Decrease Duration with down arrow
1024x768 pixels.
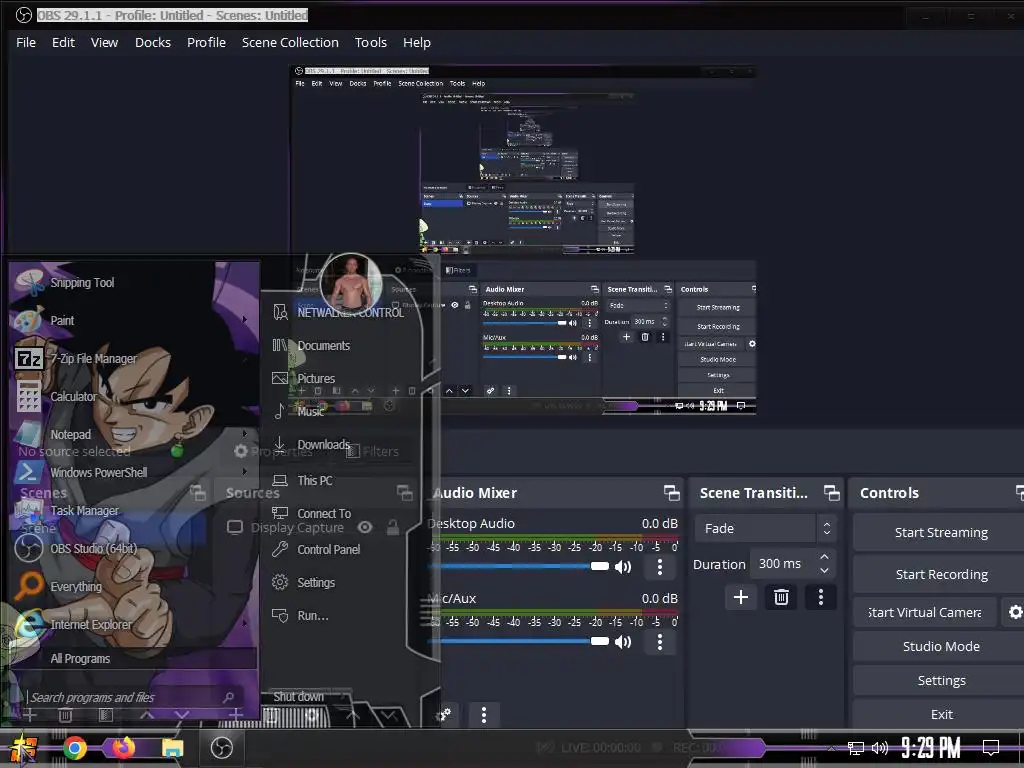(824, 570)
